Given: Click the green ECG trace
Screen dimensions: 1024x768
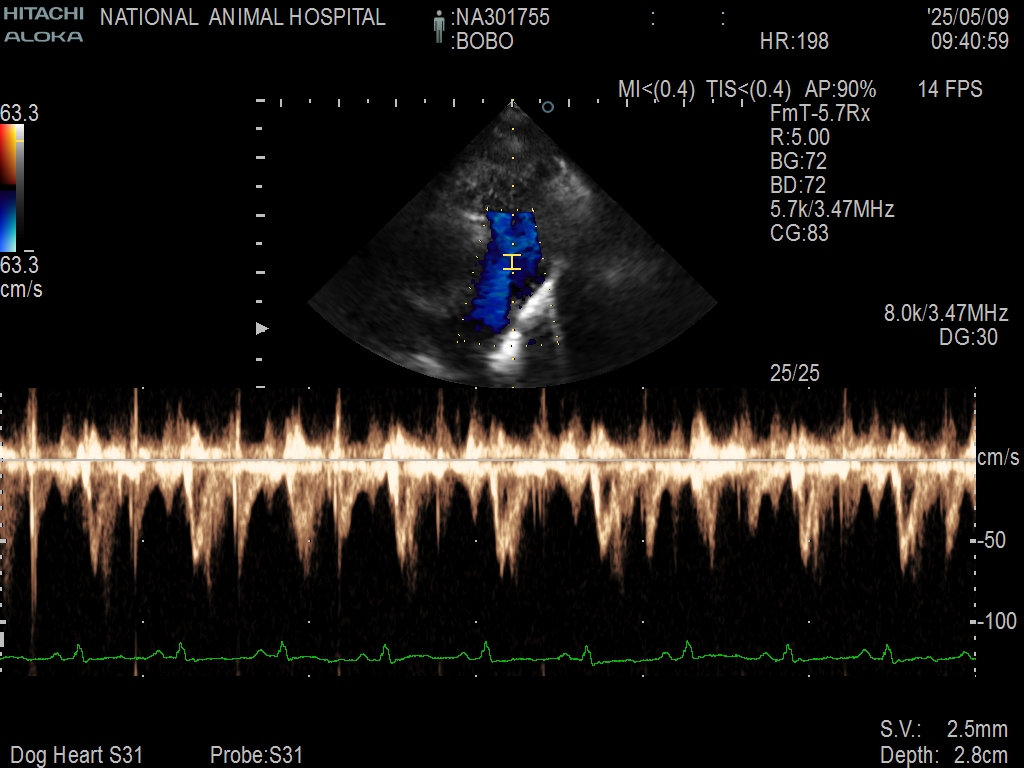Looking at the screenshot, I should 488,655.
